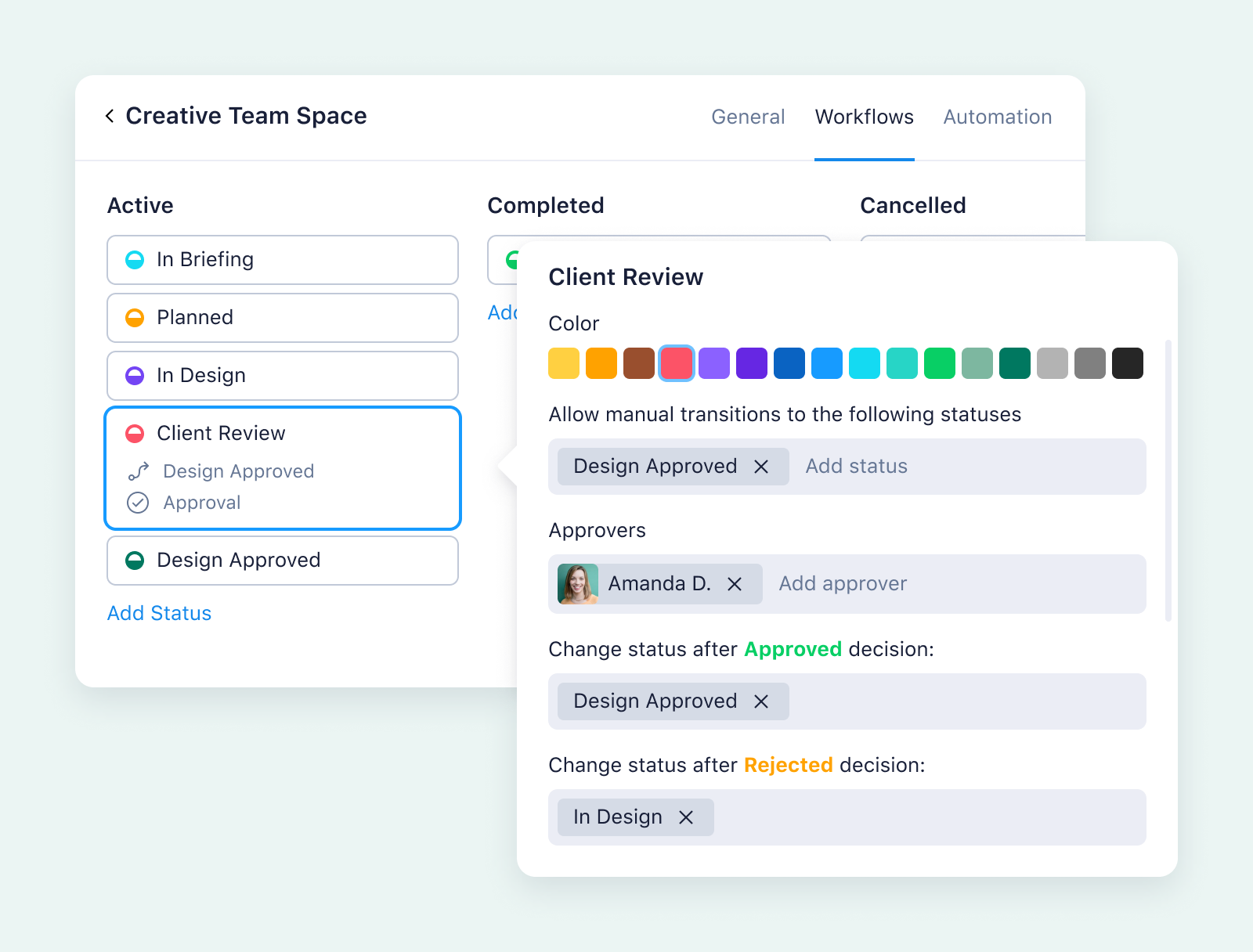Click the back chevron beside Creative Team Space
The width and height of the screenshot is (1253, 952).
point(109,115)
